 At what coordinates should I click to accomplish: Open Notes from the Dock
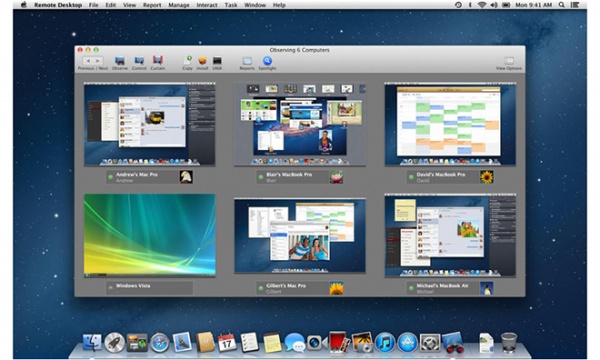272,342
